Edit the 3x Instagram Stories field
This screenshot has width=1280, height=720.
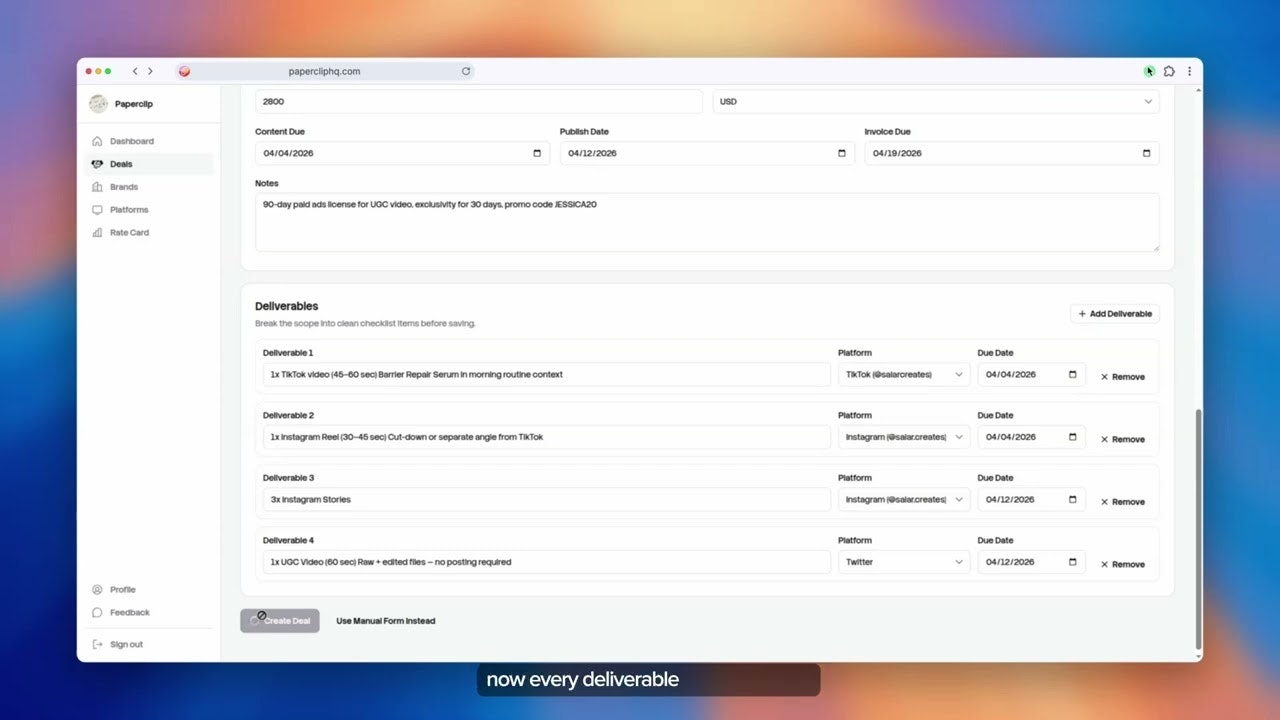point(547,499)
